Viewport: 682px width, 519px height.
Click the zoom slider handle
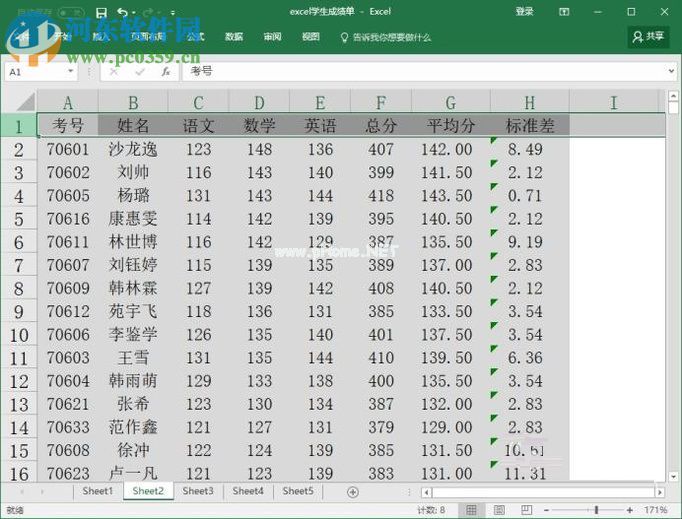pyautogui.click(x=596, y=510)
